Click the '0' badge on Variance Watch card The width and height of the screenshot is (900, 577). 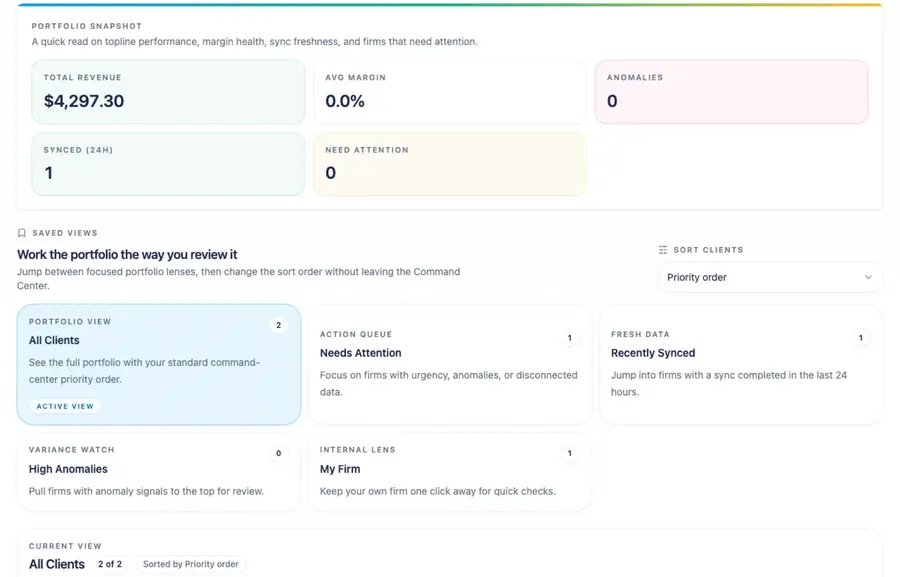278,453
